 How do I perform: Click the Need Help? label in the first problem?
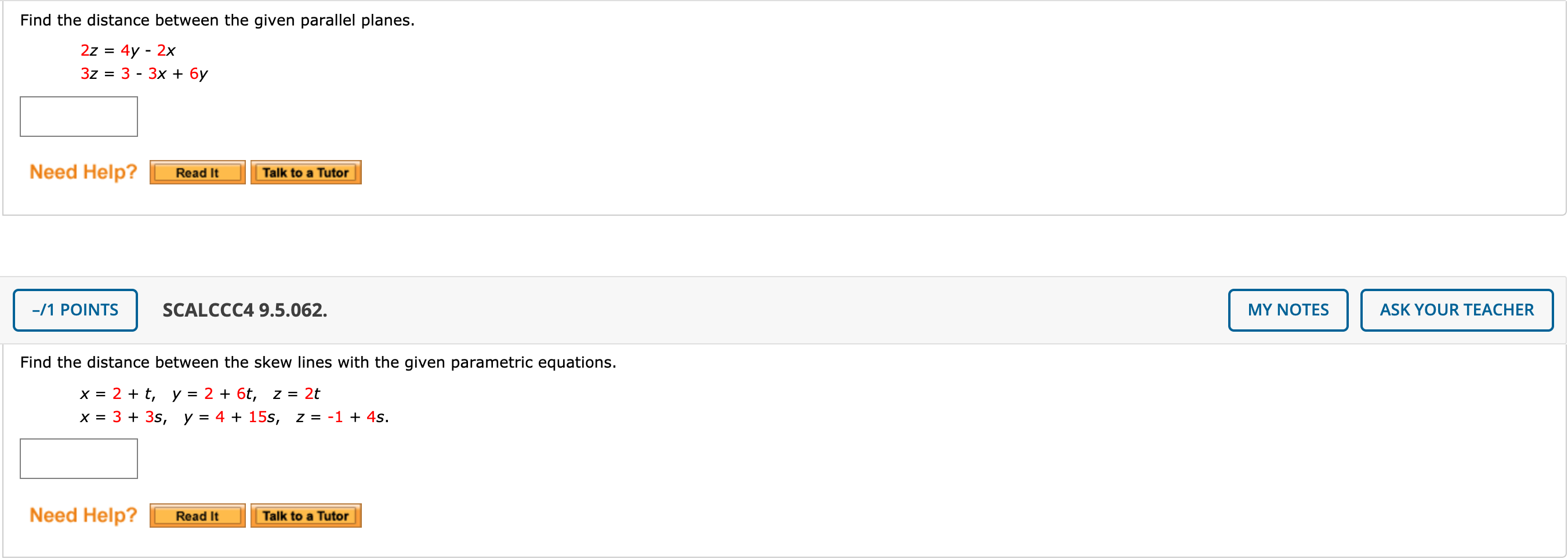84,172
